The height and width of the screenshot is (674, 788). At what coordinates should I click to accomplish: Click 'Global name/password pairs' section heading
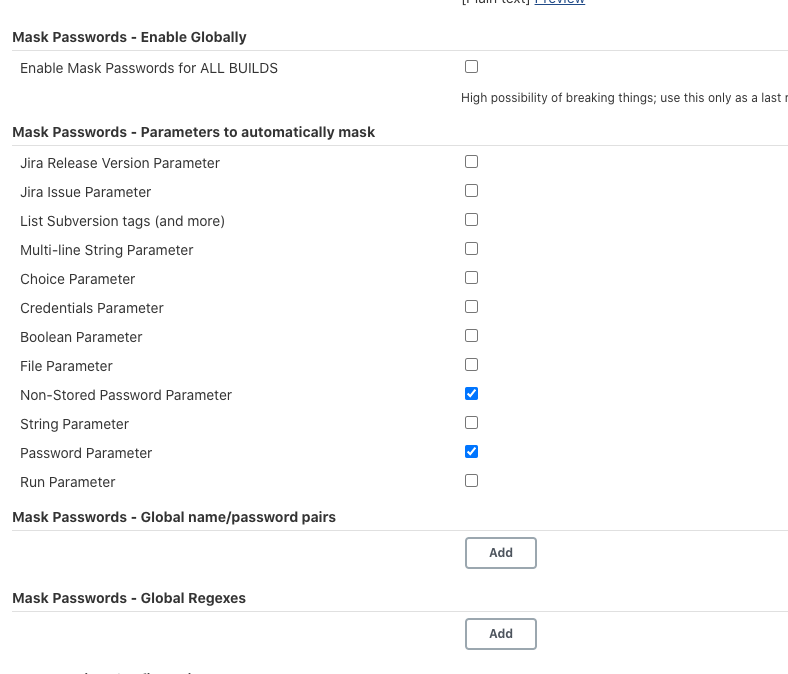pos(174,517)
